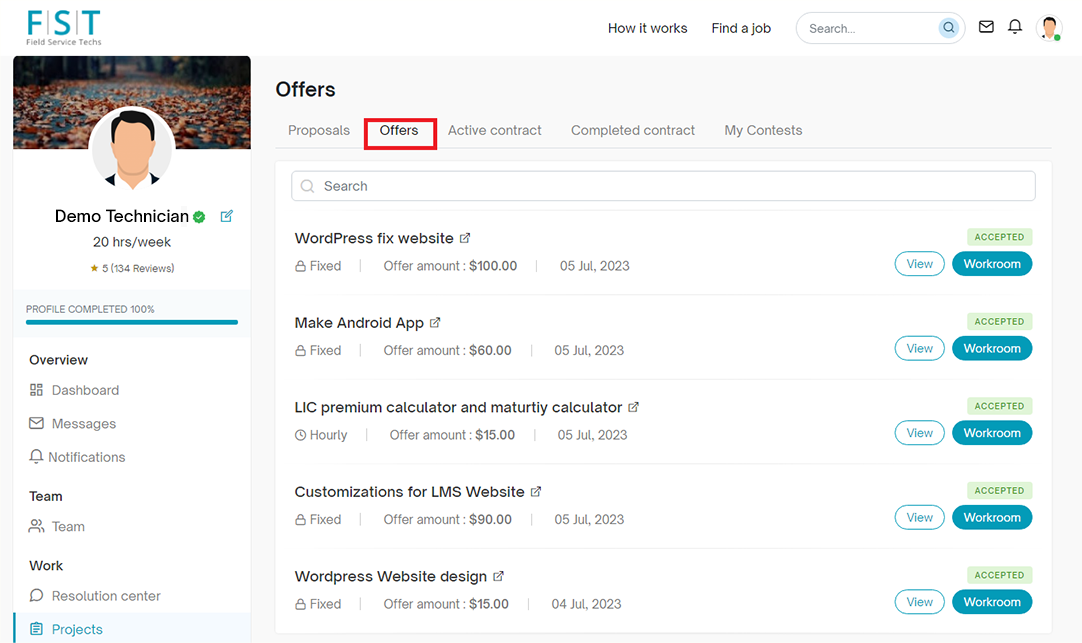Switch to the Proposals tab

[x=319, y=130]
